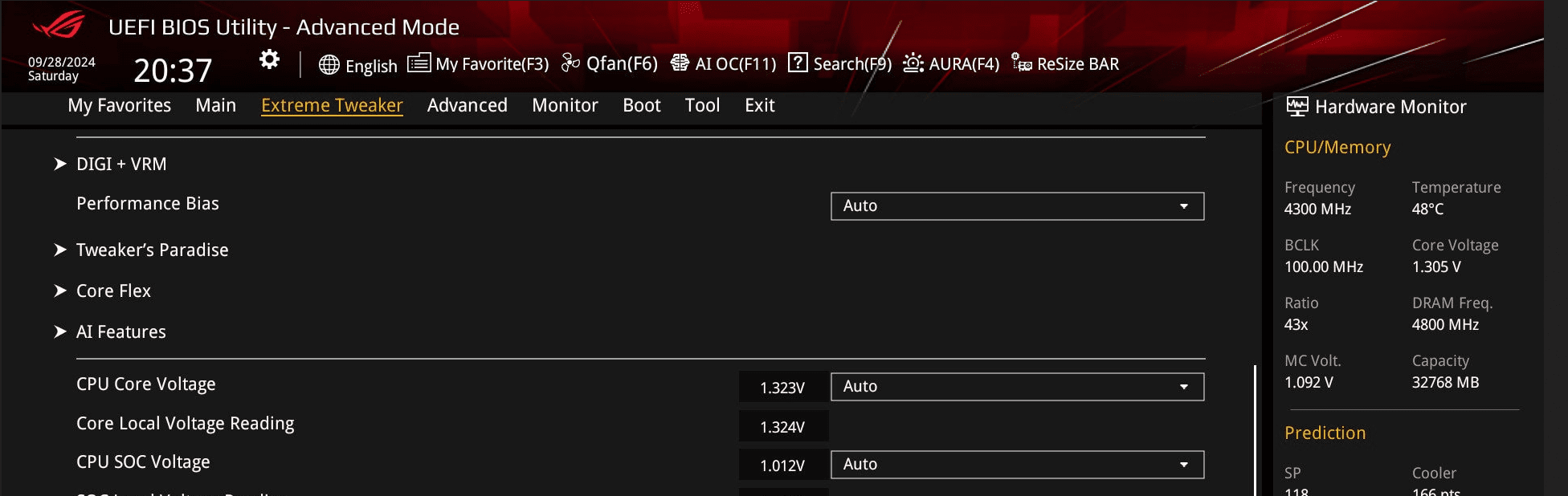1568x496 pixels.
Task: Click AURA(F4) label
Action: tap(964, 63)
